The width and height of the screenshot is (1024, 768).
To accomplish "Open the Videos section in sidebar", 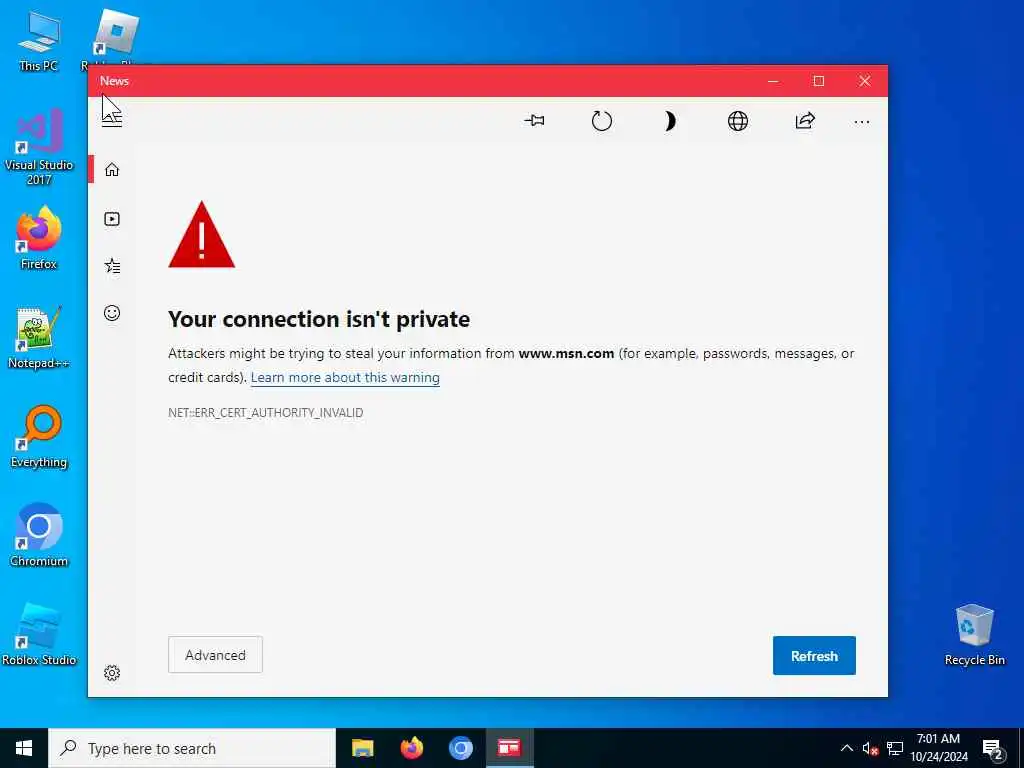I will coord(112,219).
